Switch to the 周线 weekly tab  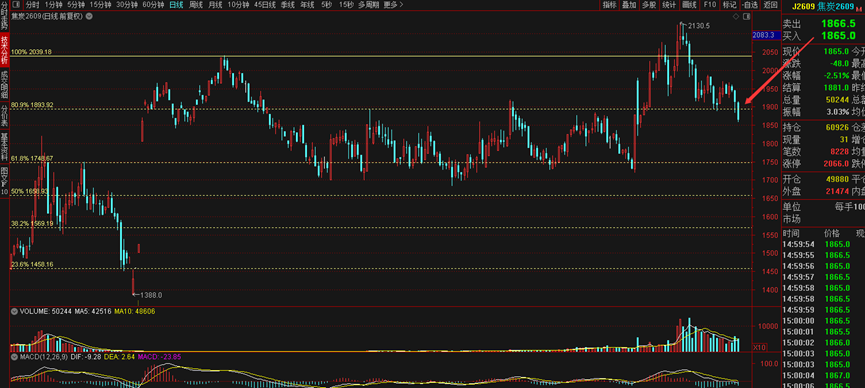tap(196, 4)
